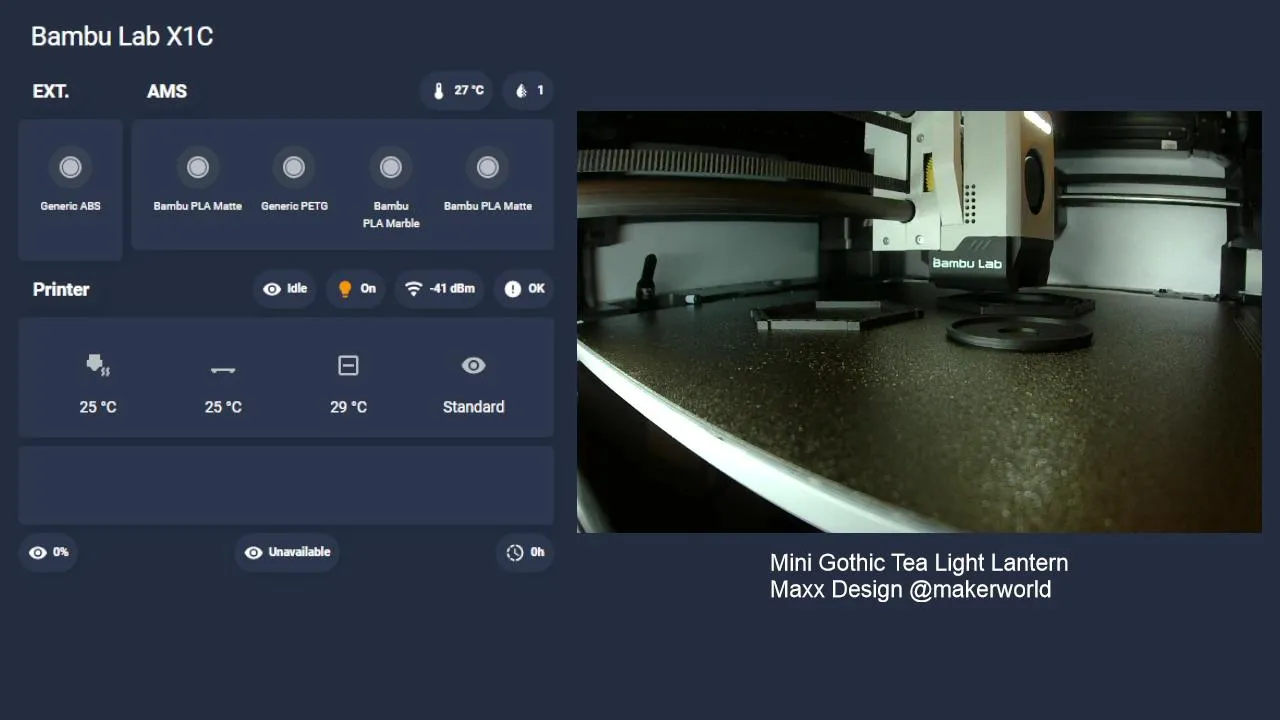Click the Standard speed profile eye icon
This screenshot has width=1280, height=720.
click(473, 366)
